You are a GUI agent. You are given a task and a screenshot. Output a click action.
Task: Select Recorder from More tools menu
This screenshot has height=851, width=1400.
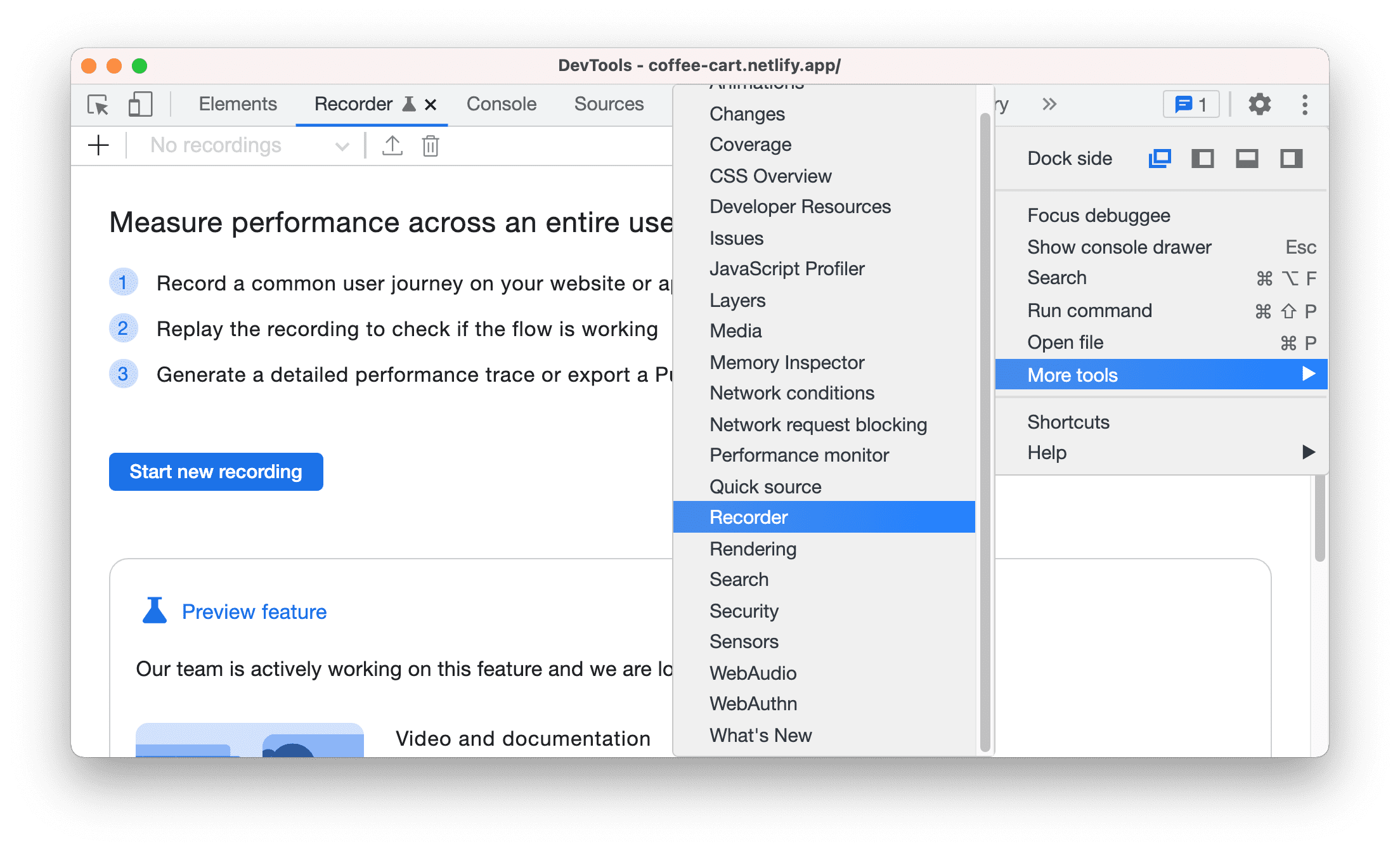click(749, 517)
